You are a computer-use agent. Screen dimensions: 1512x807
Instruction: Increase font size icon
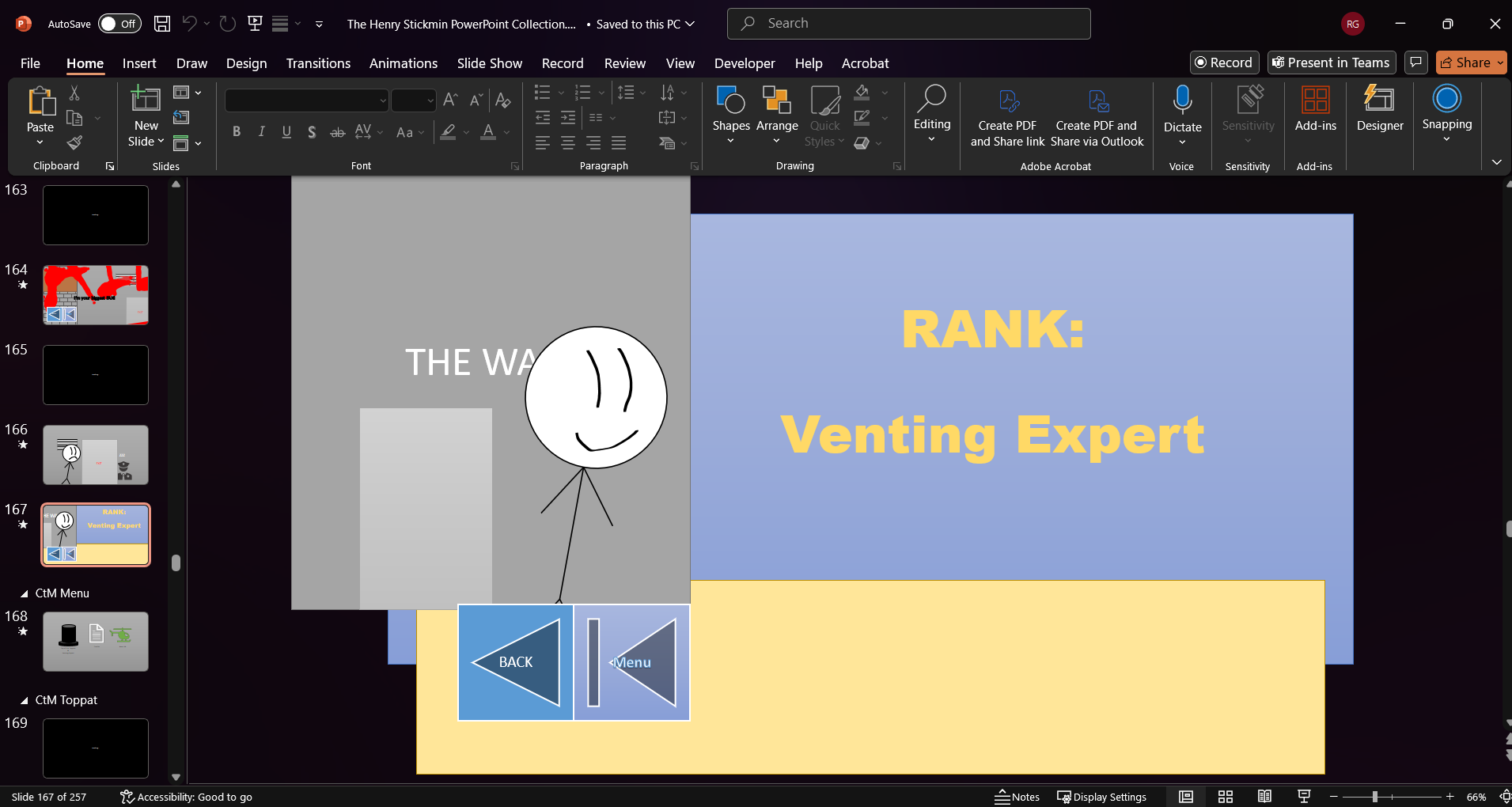point(450,100)
